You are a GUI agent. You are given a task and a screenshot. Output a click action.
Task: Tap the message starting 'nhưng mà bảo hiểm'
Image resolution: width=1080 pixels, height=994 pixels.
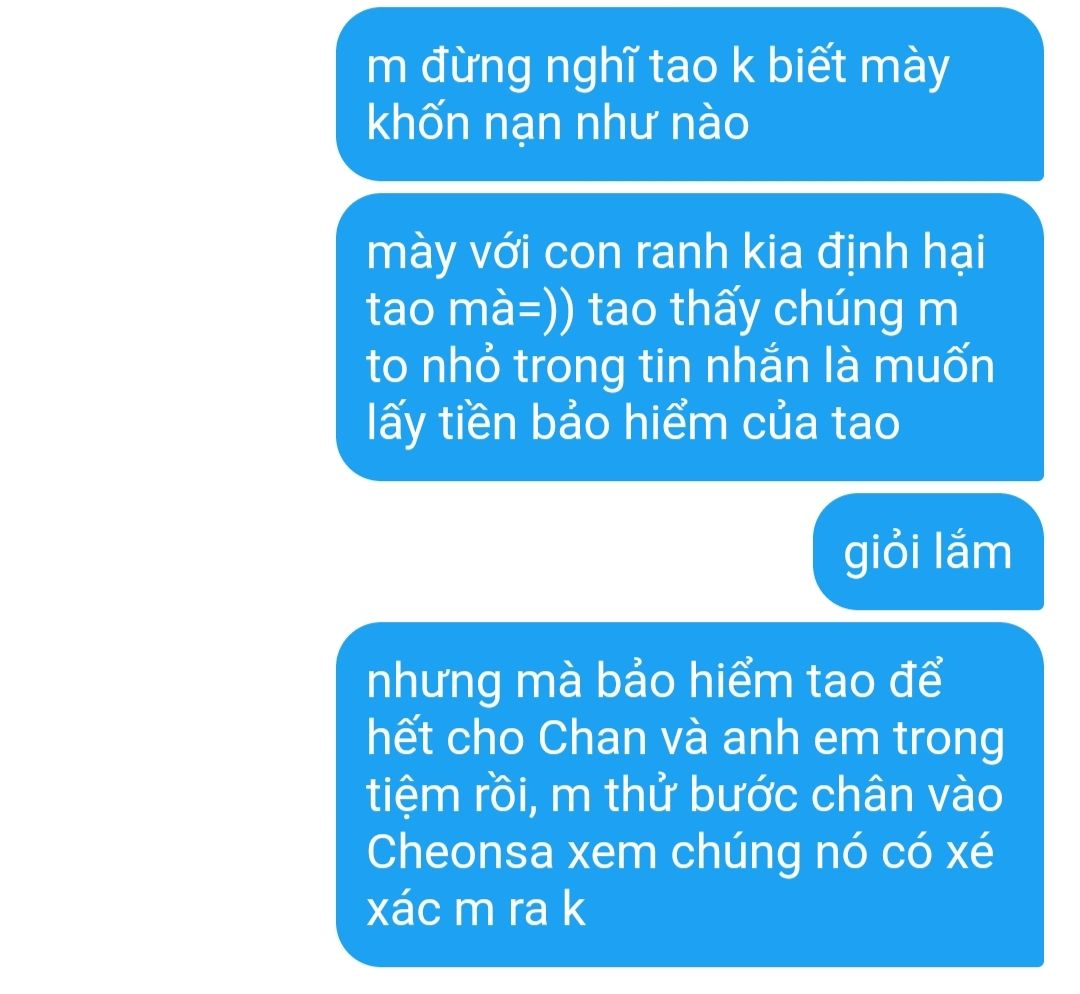click(689, 794)
